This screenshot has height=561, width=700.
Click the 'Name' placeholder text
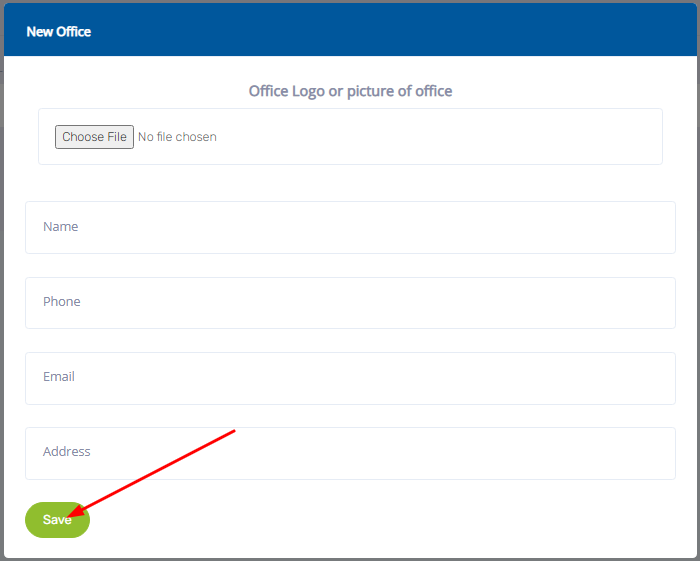coord(60,227)
